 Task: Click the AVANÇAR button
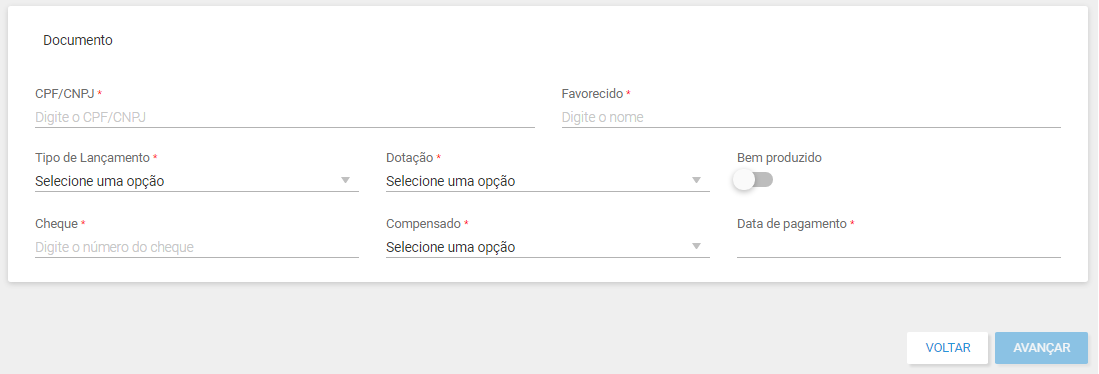(x=1042, y=348)
